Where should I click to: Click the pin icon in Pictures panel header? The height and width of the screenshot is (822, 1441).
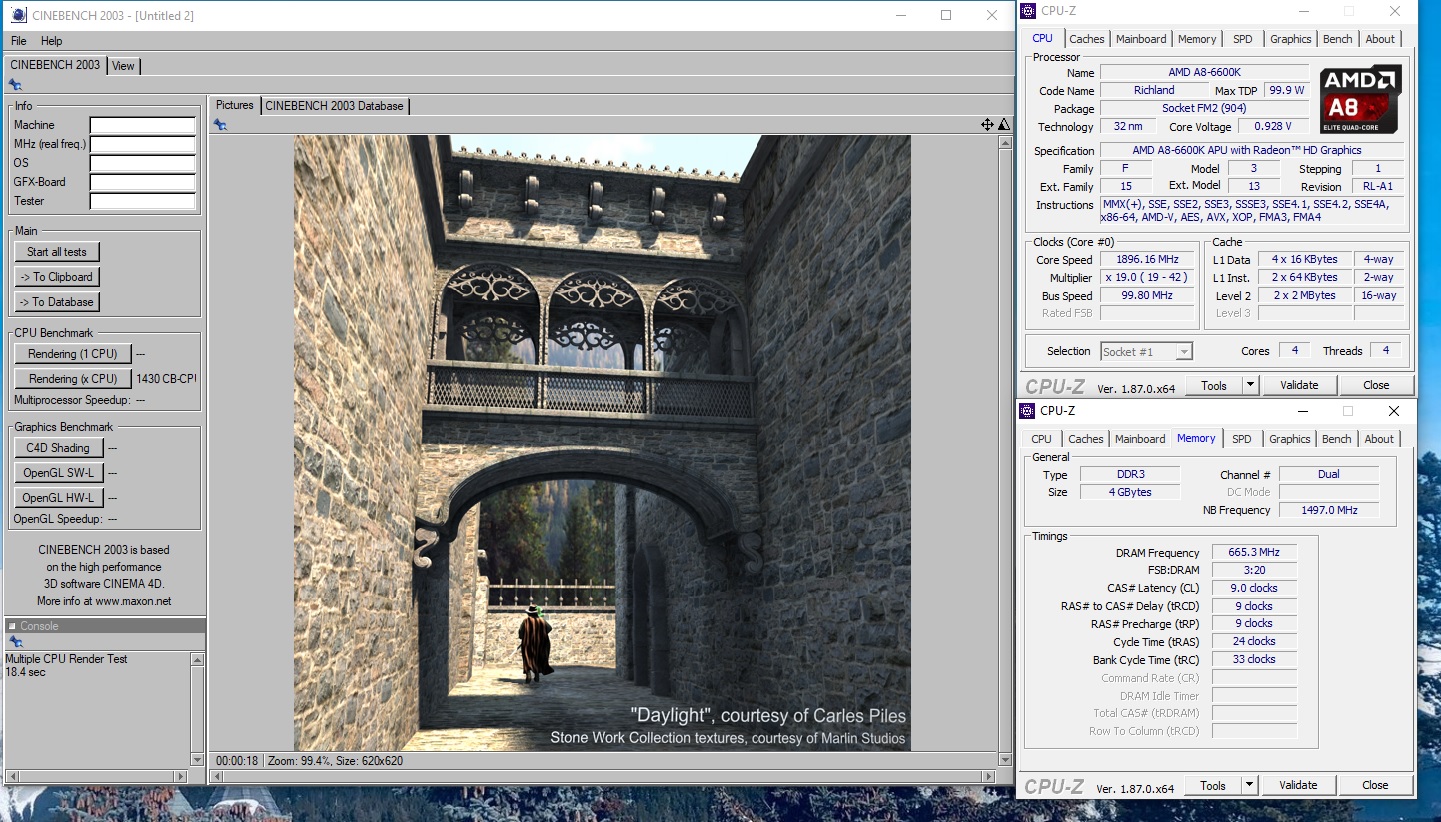click(x=220, y=124)
